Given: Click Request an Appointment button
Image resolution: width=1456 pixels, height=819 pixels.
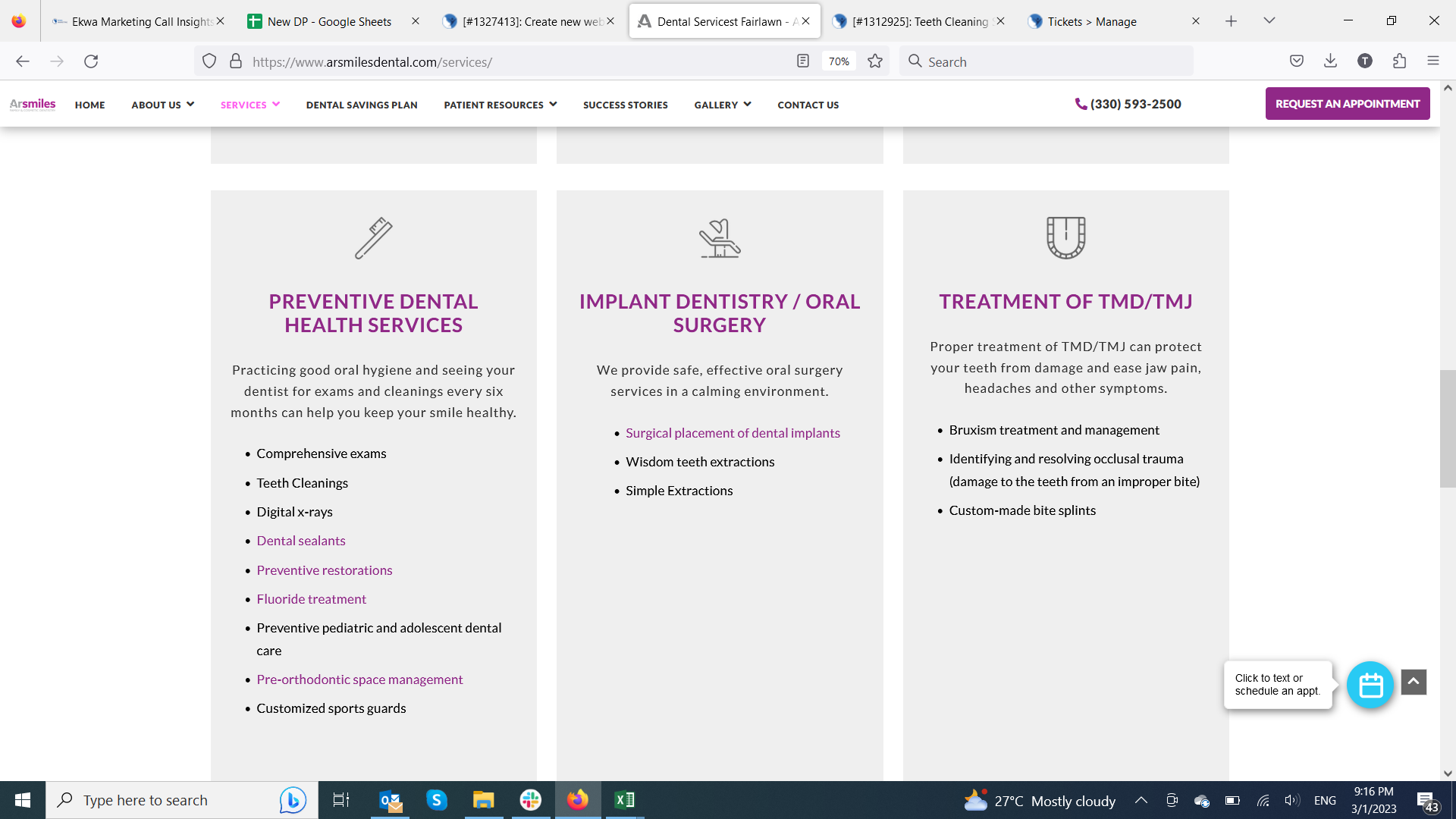Looking at the screenshot, I should 1348,104.
